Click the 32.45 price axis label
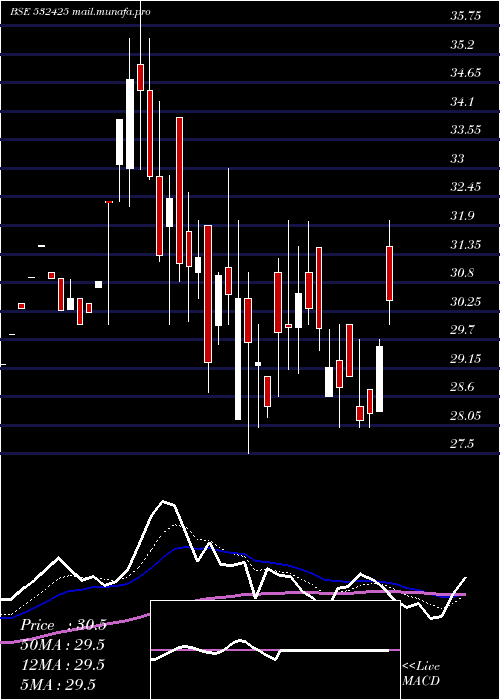Image resolution: width=500 pixels, height=700 pixels. (x=466, y=187)
